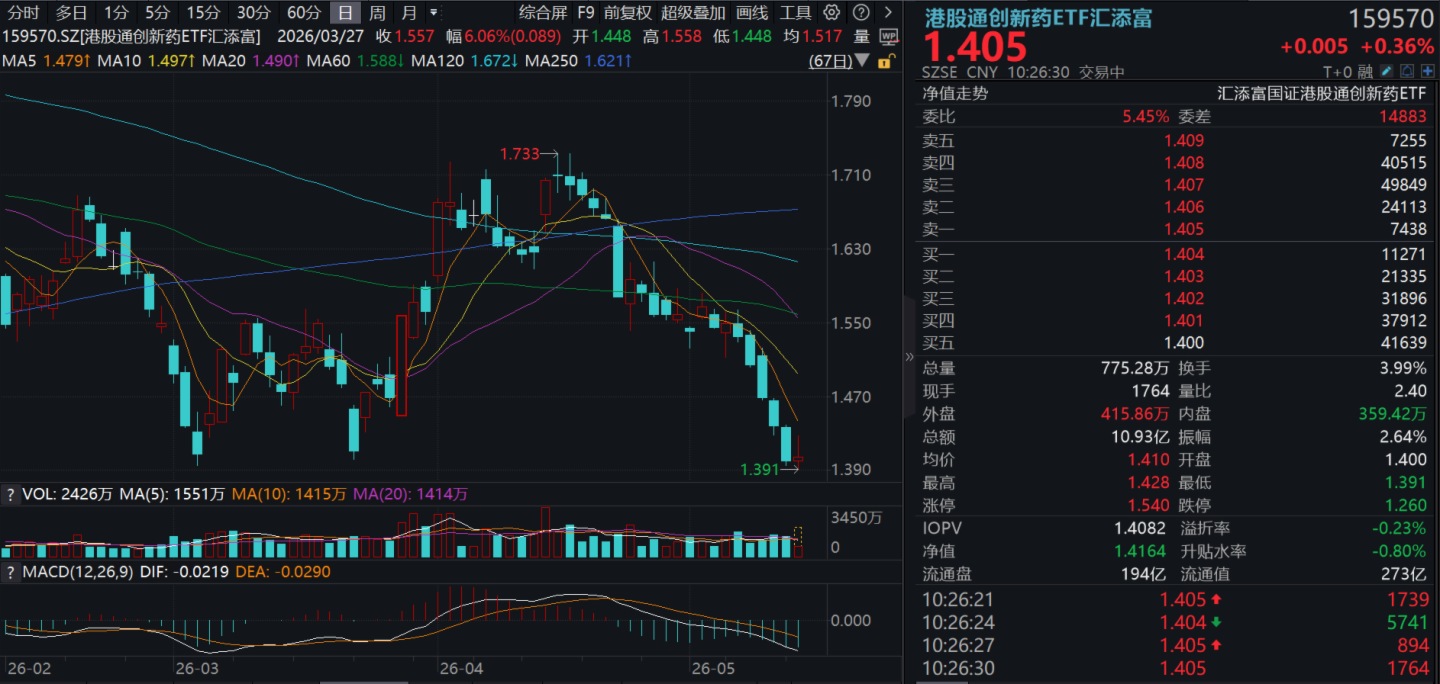Open the 工具 tools menu
This screenshot has height=684, width=1440.
(796, 13)
